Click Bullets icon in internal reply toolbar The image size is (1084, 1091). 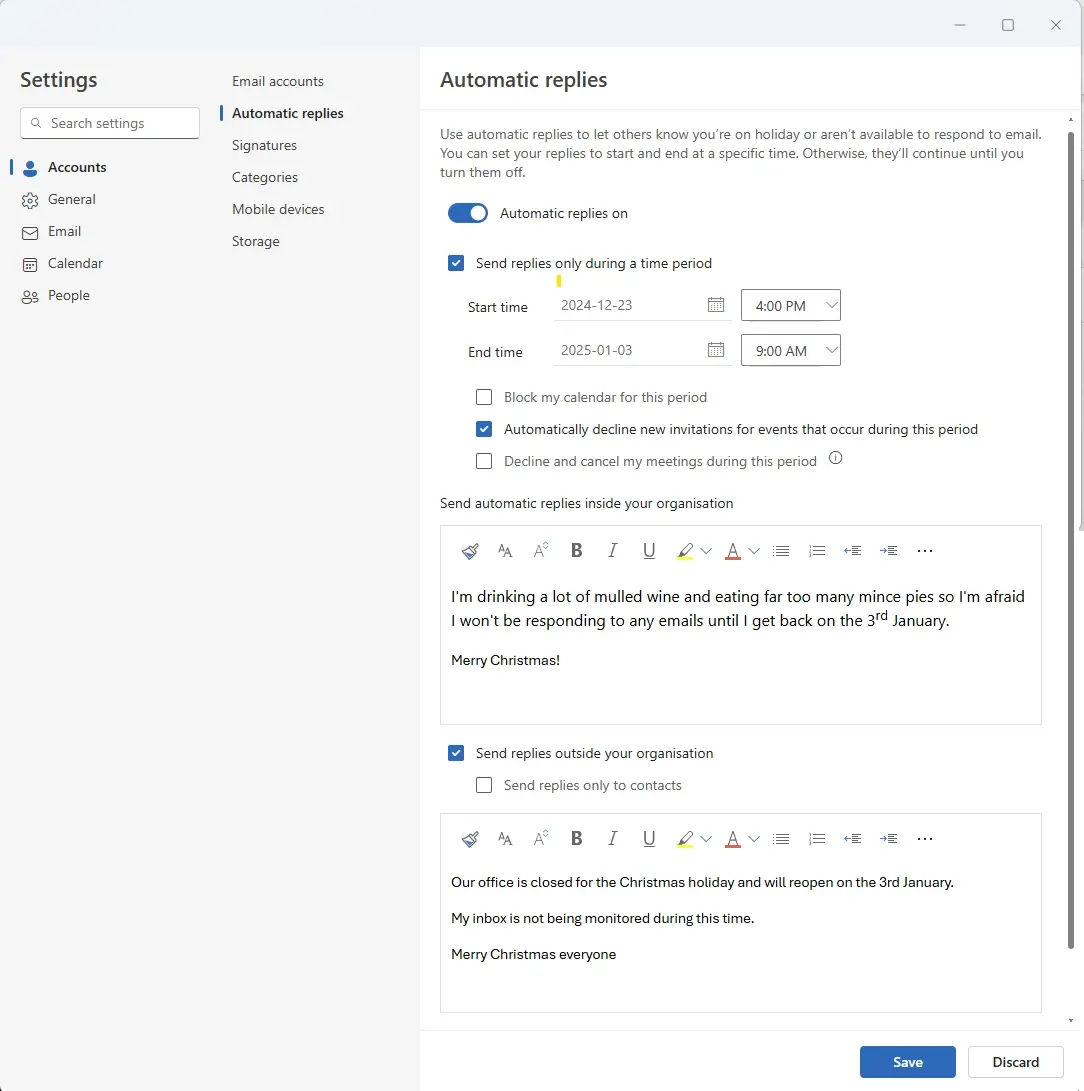[x=781, y=551]
